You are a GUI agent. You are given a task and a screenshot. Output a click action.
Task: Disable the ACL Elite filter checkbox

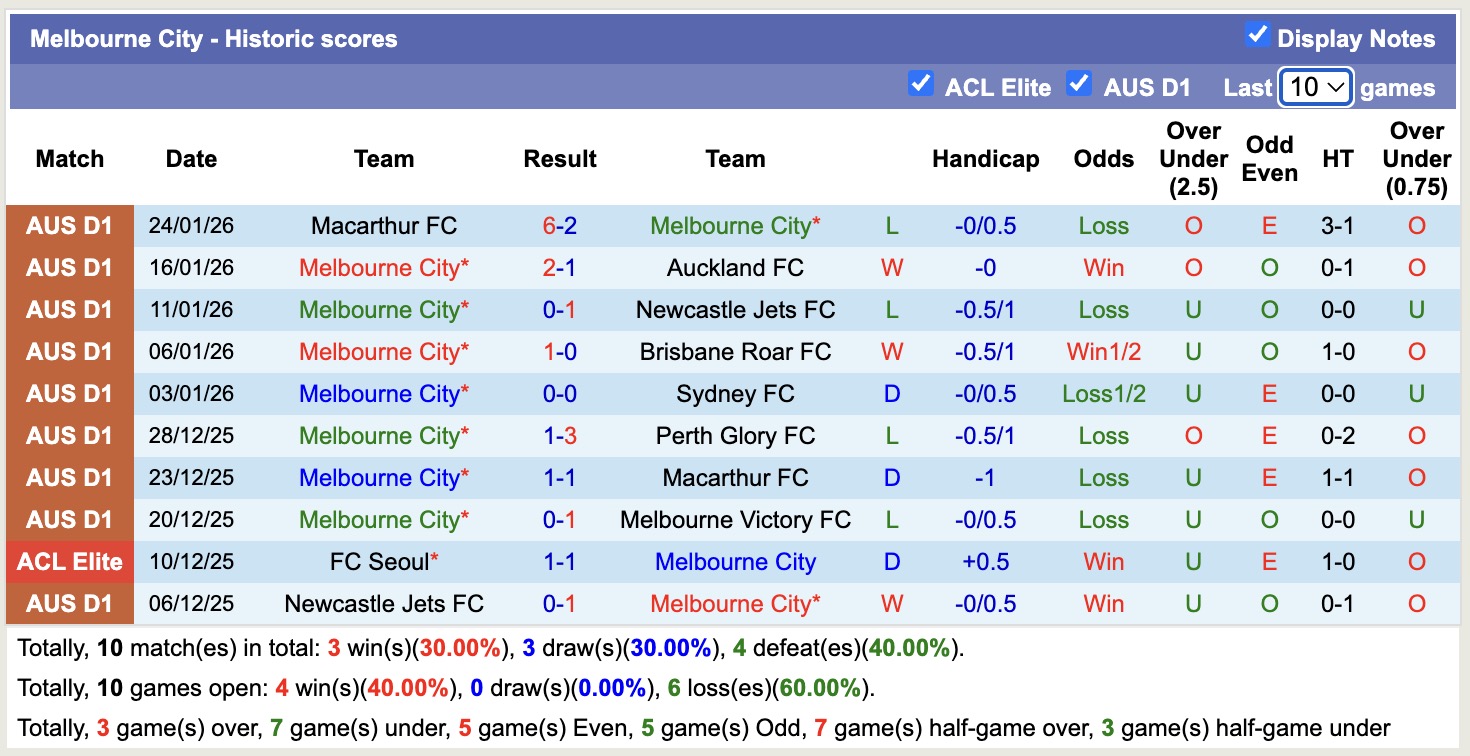tap(920, 85)
